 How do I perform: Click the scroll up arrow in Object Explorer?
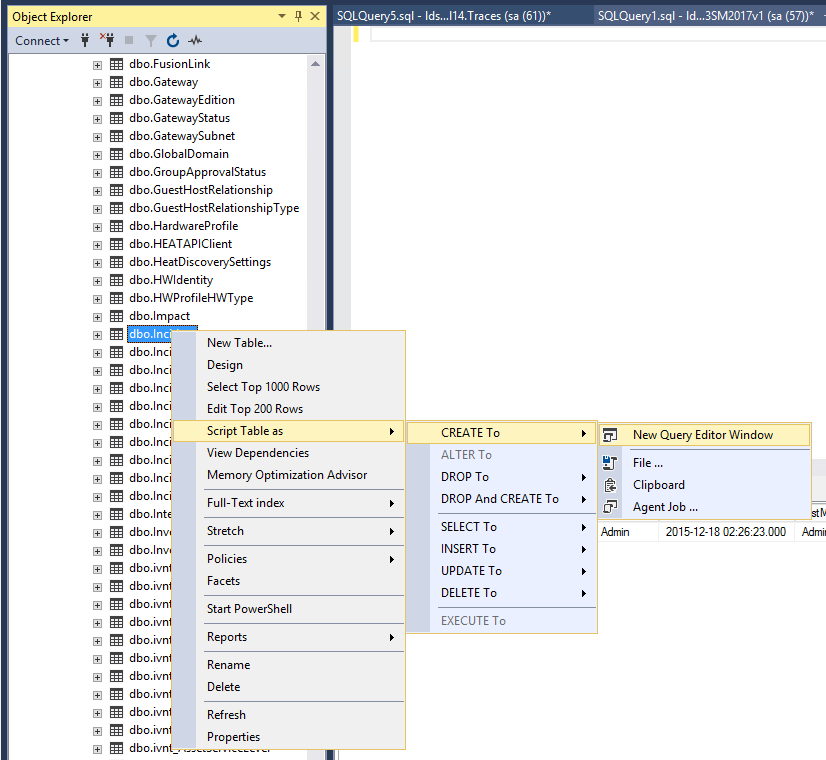tap(316, 63)
